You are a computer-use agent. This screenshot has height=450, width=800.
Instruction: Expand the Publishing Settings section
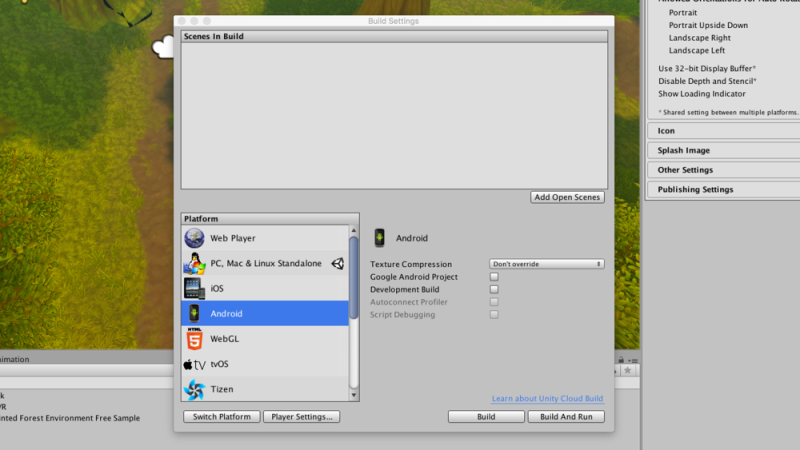tap(695, 189)
